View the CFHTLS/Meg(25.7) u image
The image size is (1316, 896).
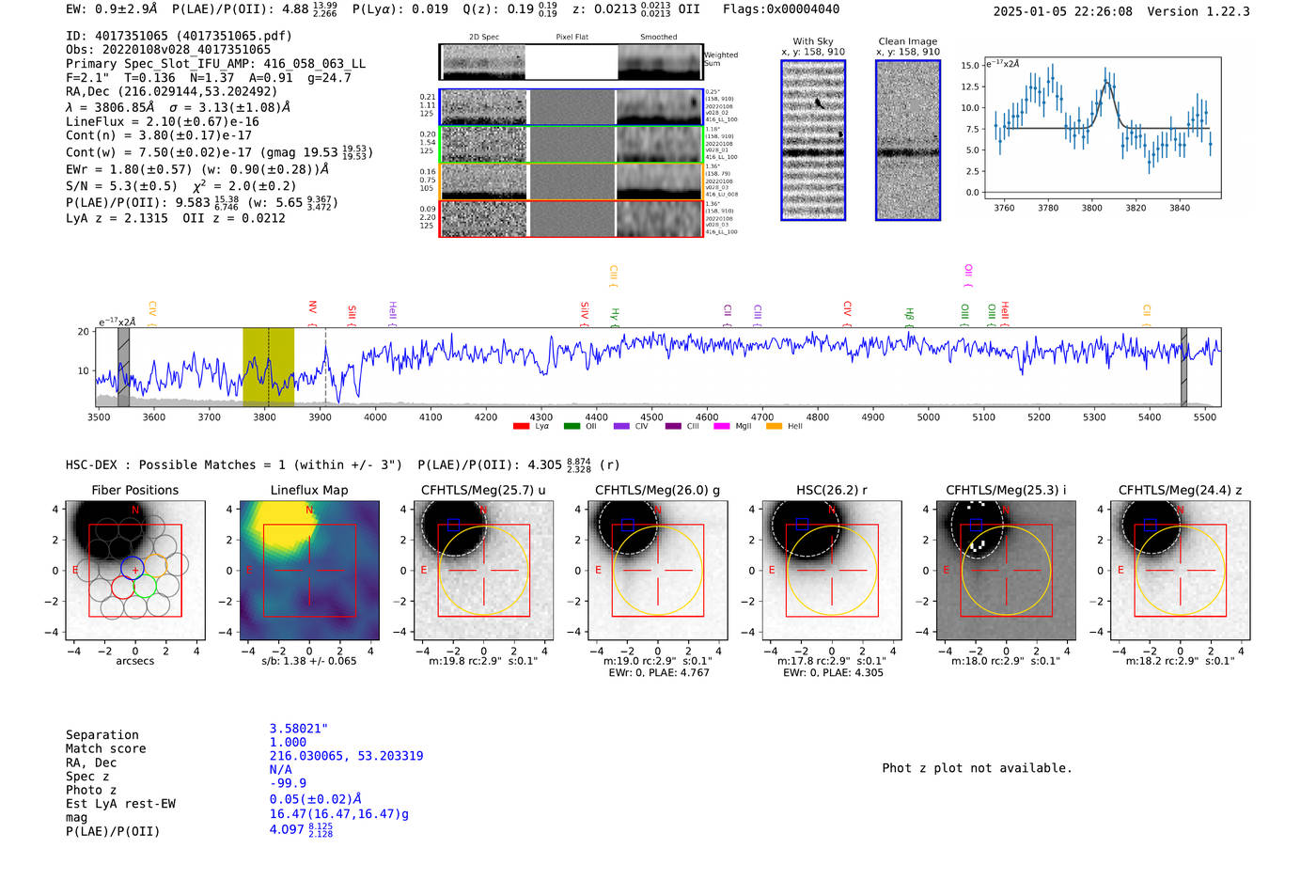[483, 570]
